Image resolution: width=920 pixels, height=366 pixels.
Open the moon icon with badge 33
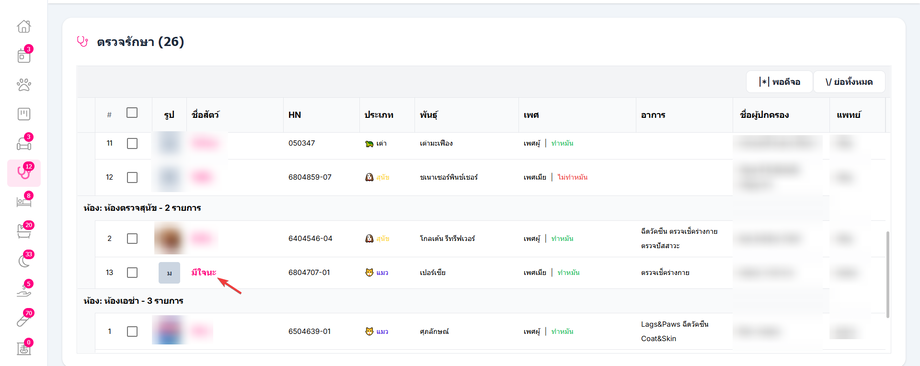[23, 260]
